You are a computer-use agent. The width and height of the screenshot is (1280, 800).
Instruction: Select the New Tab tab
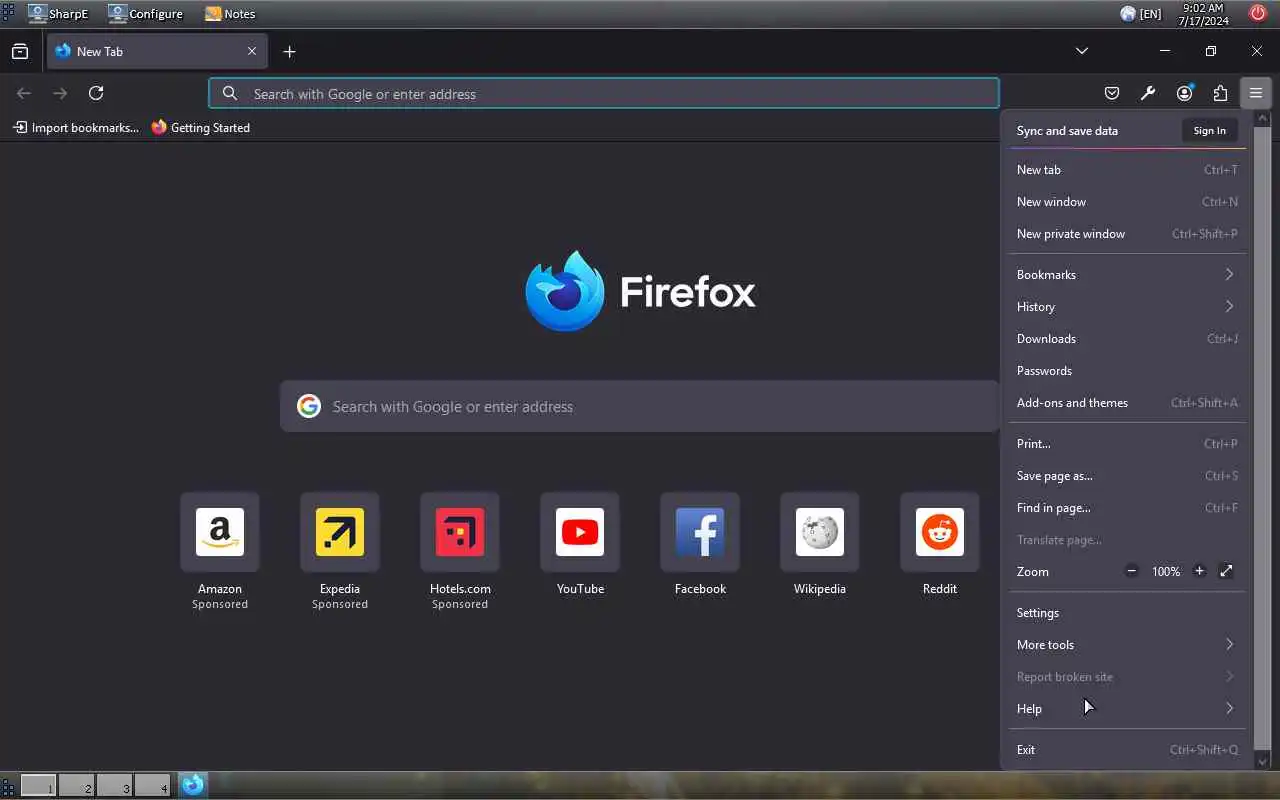[156, 51]
